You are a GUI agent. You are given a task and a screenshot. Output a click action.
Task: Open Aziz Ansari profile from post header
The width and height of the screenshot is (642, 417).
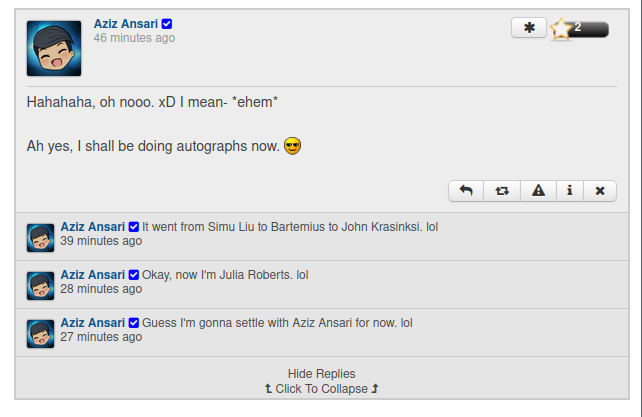126,24
